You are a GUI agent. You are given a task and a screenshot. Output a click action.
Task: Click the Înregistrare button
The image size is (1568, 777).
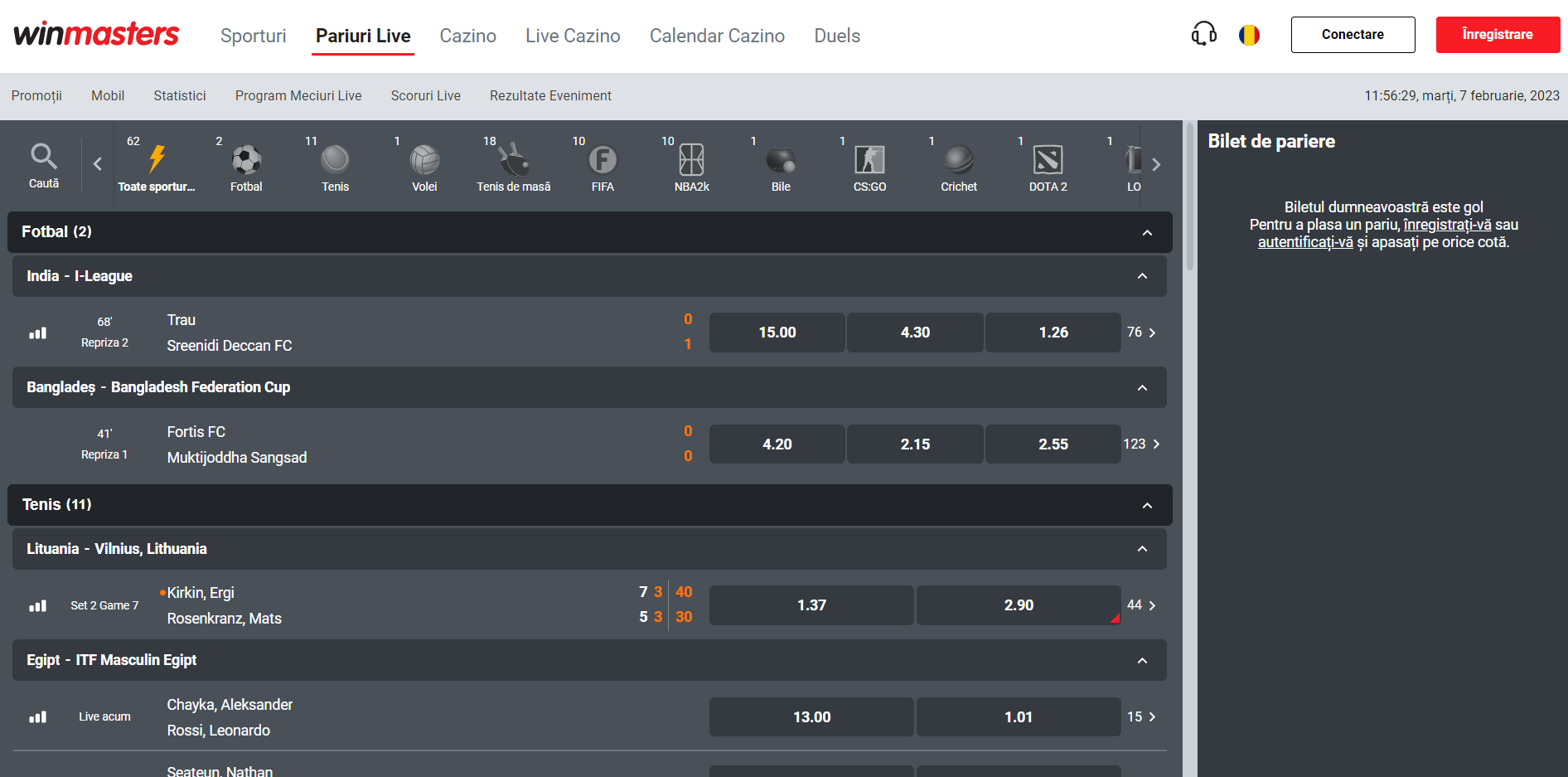[x=1498, y=35]
